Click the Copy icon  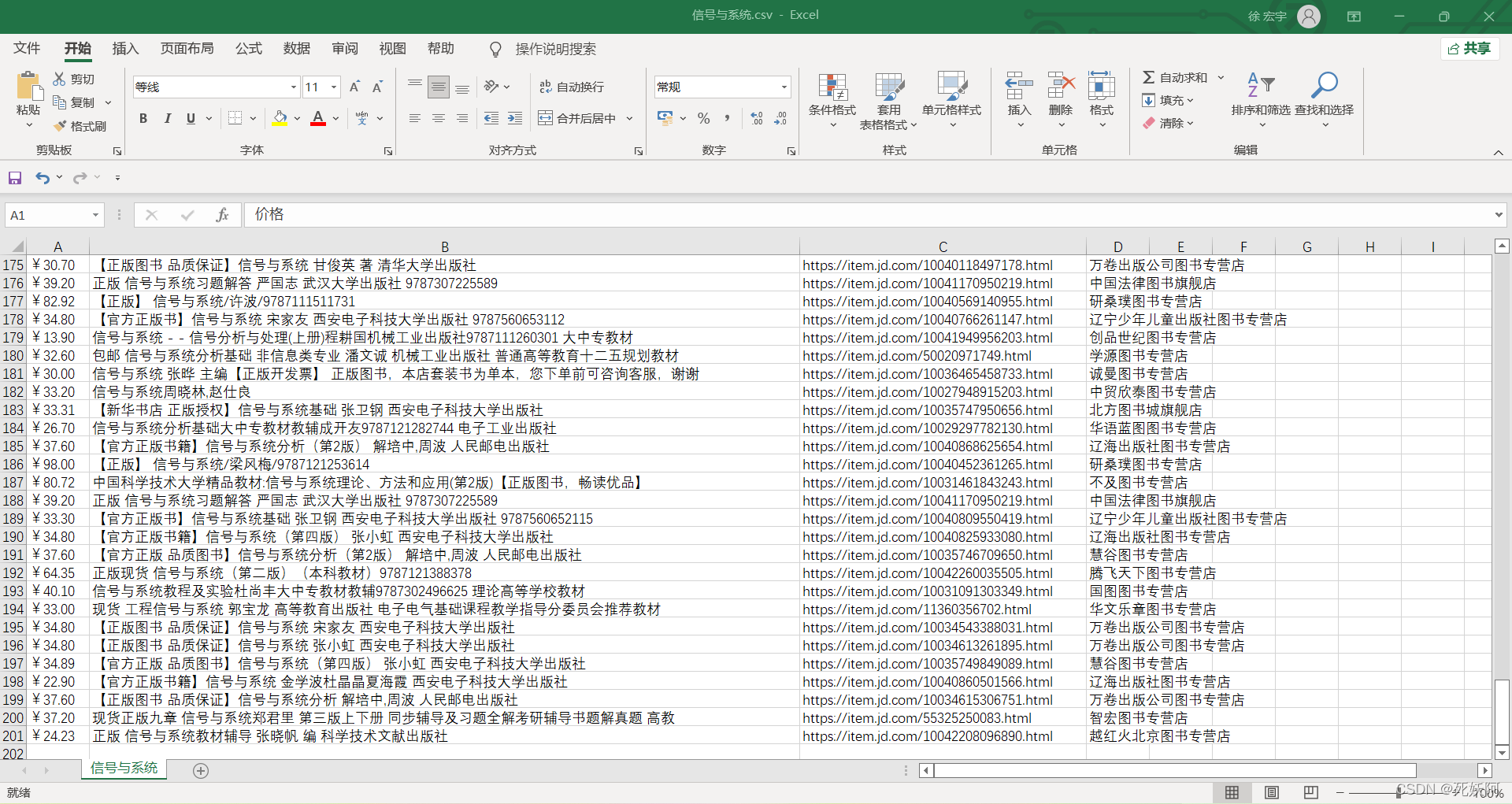[59, 102]
